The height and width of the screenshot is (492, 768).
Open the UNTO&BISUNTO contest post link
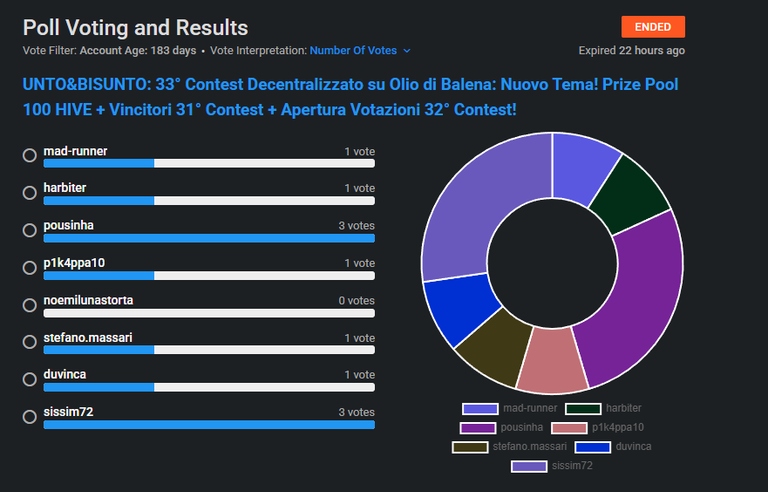coord(350,97)
